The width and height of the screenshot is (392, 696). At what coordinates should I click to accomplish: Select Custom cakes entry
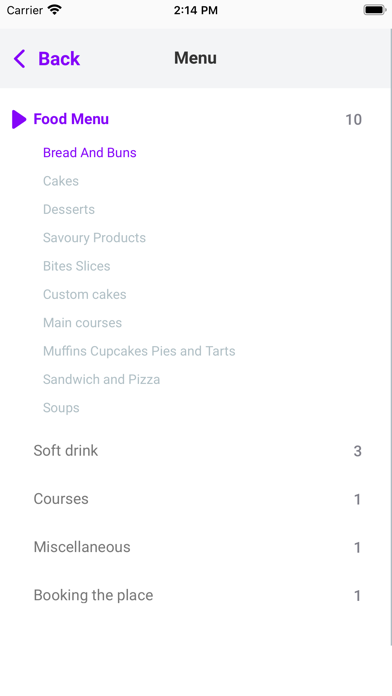[84, 295]
